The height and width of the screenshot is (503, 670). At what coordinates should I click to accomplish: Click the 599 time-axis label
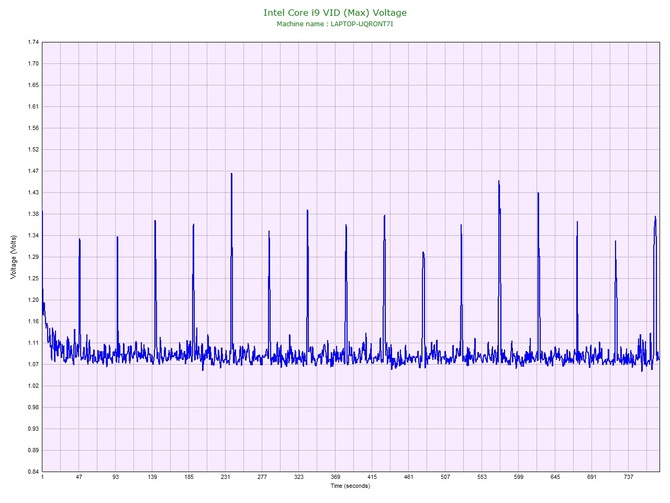pos(519,477)
